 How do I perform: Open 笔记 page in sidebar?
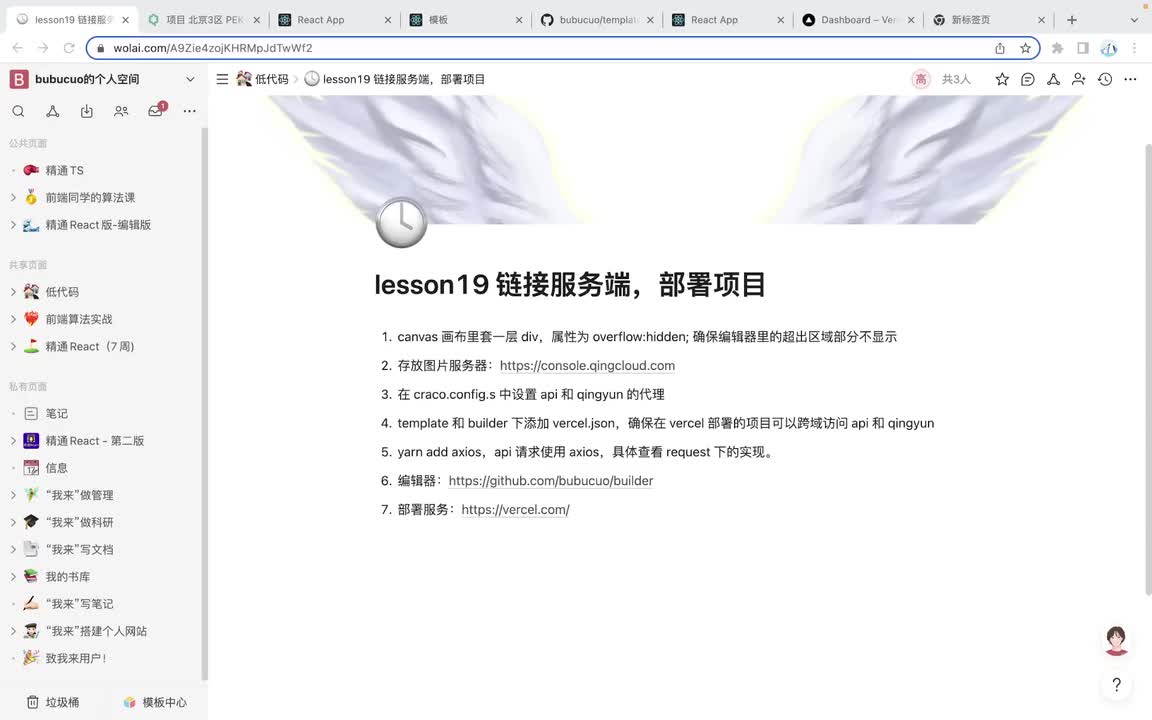pyautogui.click(x=57, y=413)
